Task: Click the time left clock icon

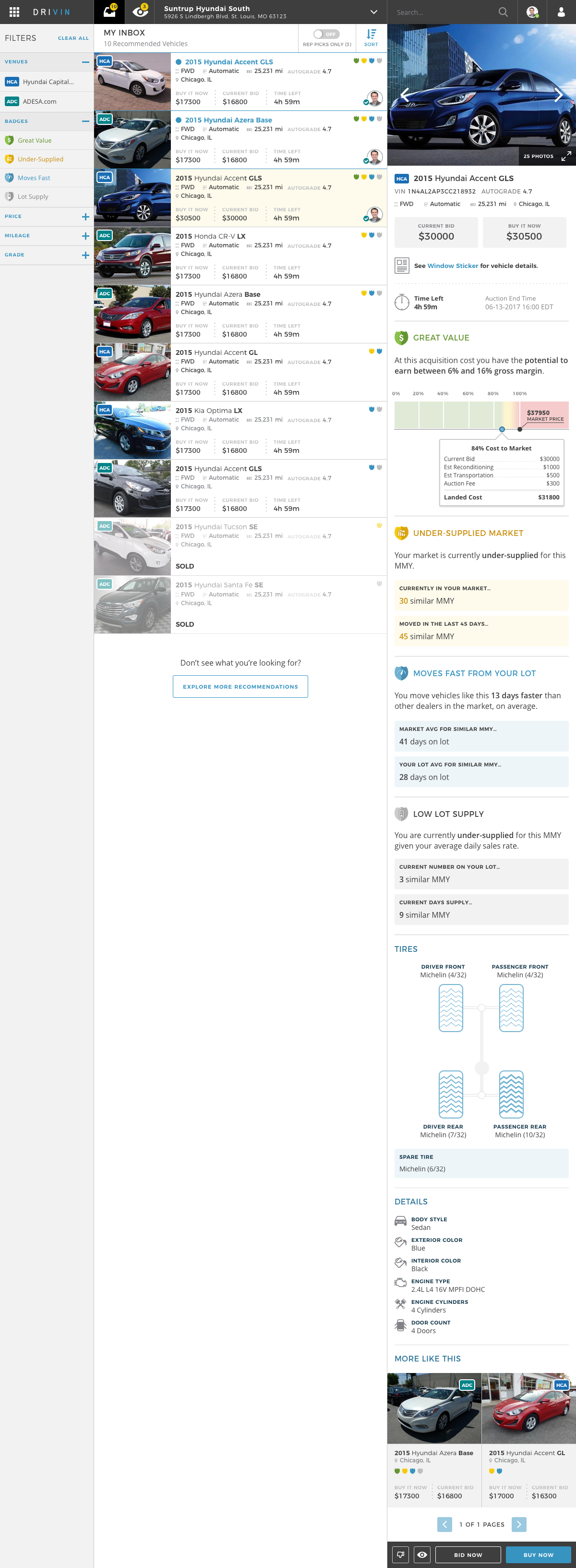Action: tap(401, 303)
